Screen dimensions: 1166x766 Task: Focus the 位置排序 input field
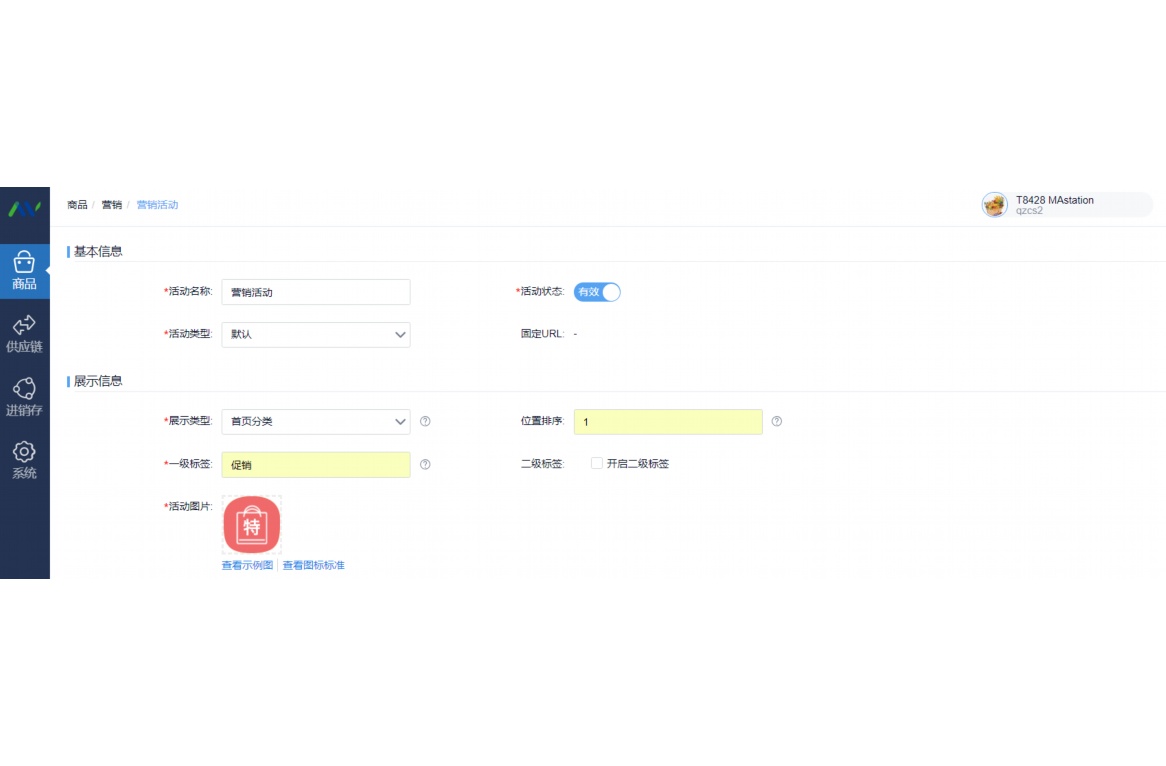pos(668,422)
